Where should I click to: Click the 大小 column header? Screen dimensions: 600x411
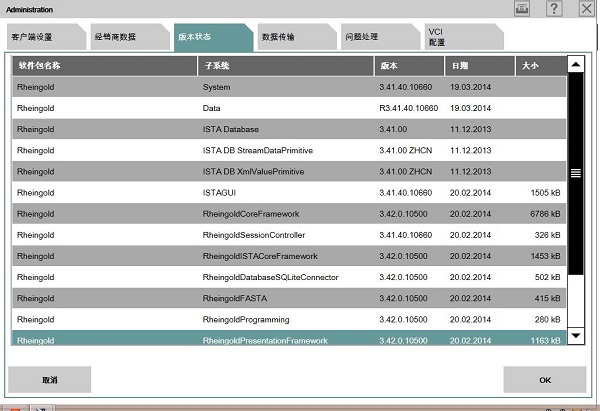pyautogui.click(x=541, y=65)
